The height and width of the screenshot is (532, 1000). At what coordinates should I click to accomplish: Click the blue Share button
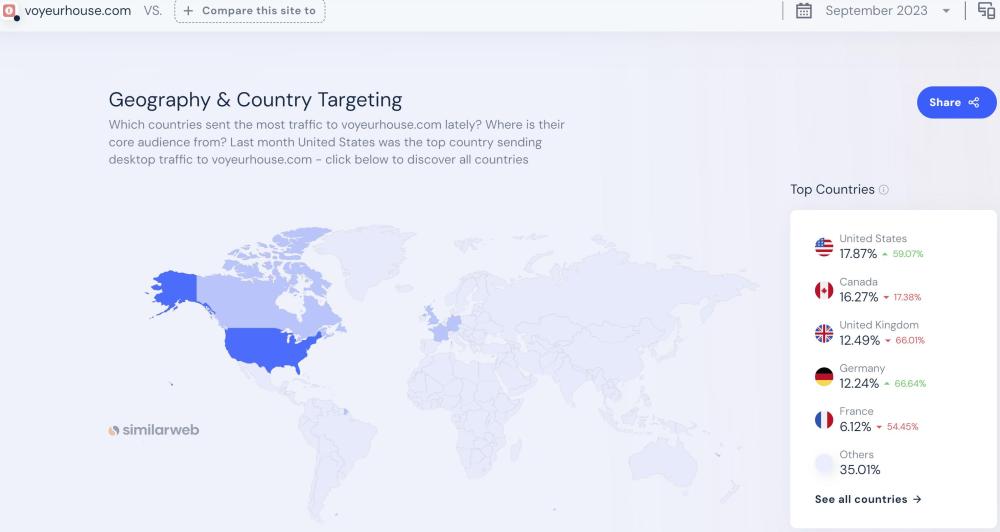click(x=956, y=102)
